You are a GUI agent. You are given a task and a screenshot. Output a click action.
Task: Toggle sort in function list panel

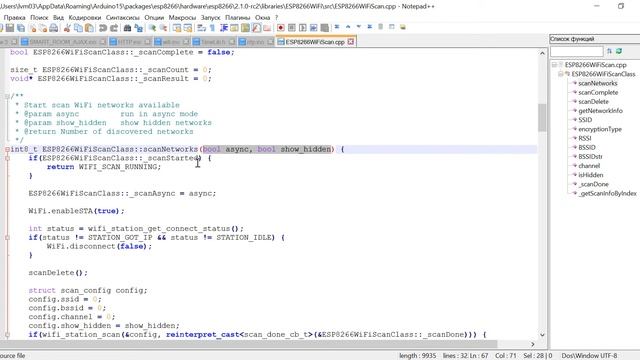coord(609,51)
